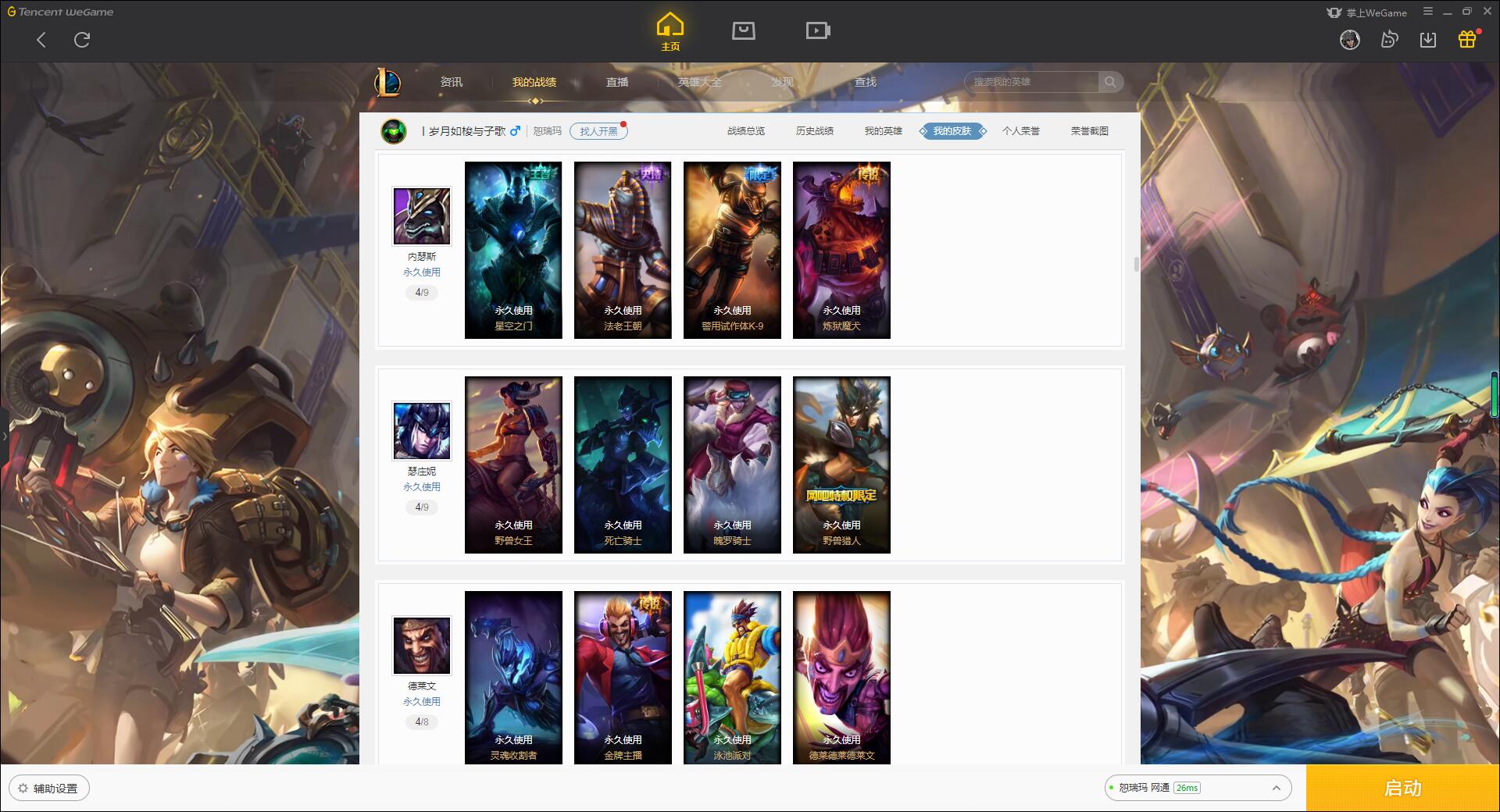
Task: Switch to 历史战绩 sub-tab
Action: (815, 131)
